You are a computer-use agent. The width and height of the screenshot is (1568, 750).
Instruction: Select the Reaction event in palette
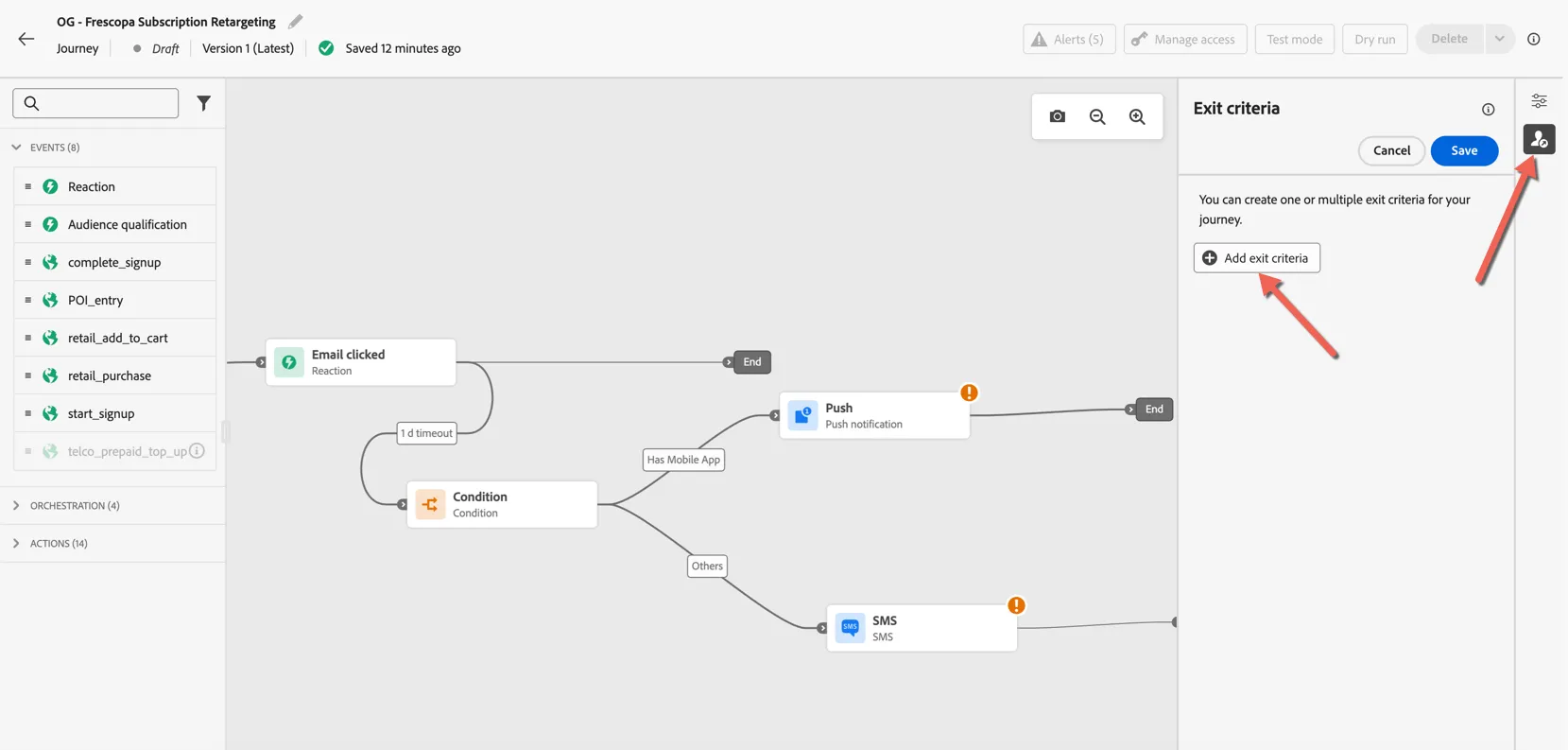(x=114, y=186)
